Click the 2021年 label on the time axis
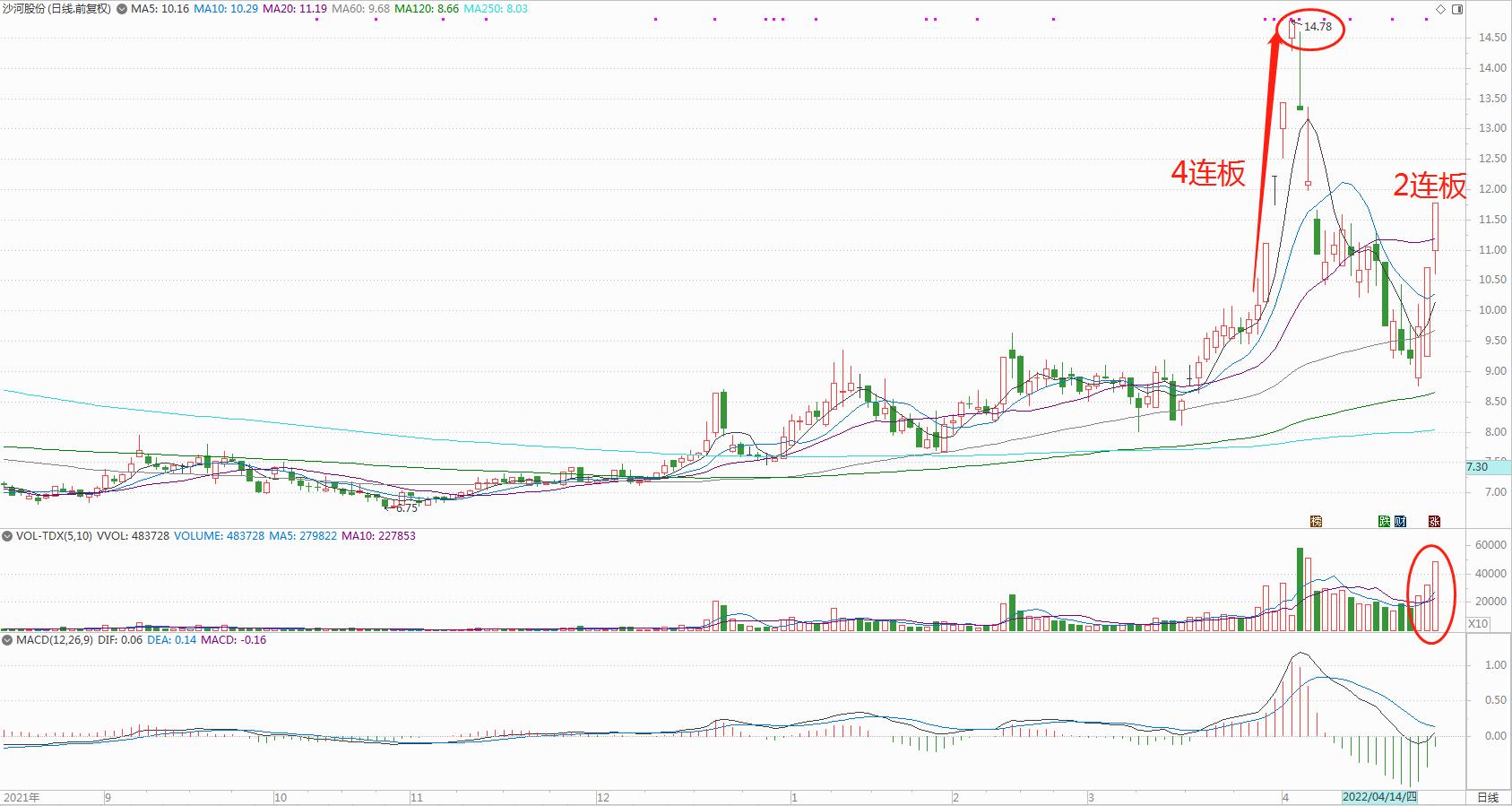 22,797
